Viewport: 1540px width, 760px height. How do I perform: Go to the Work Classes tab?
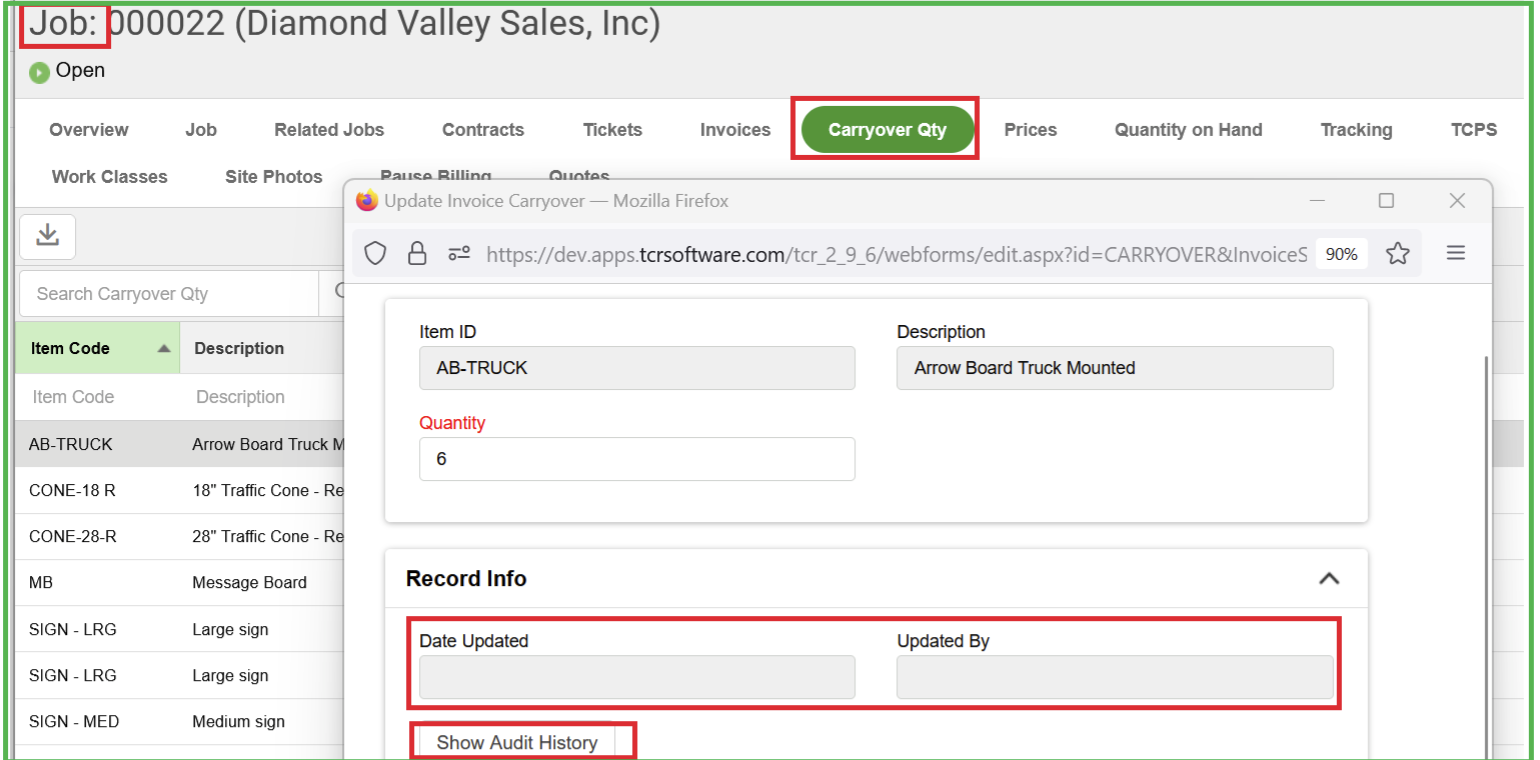point(109,177)
